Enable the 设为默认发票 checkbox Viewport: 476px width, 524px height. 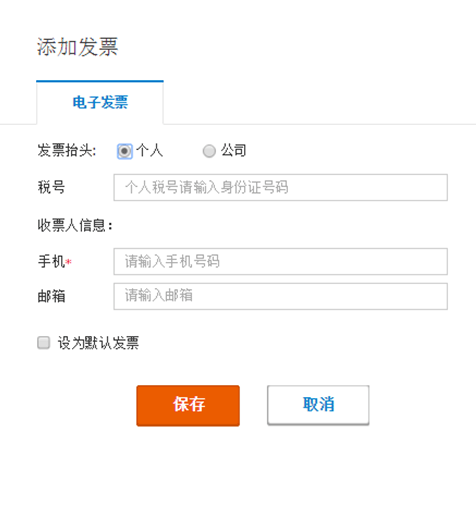click(43, 343)
